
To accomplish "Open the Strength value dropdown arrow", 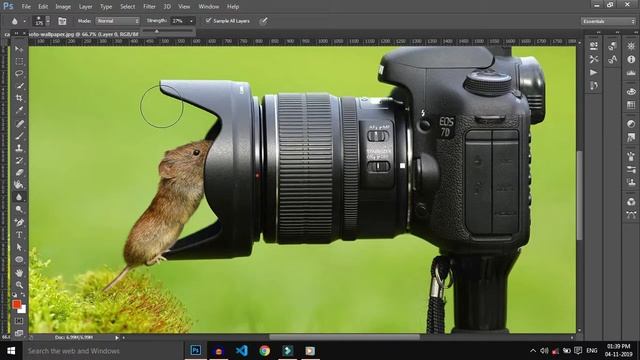I will pyautogui.click(x=191, y=21).
